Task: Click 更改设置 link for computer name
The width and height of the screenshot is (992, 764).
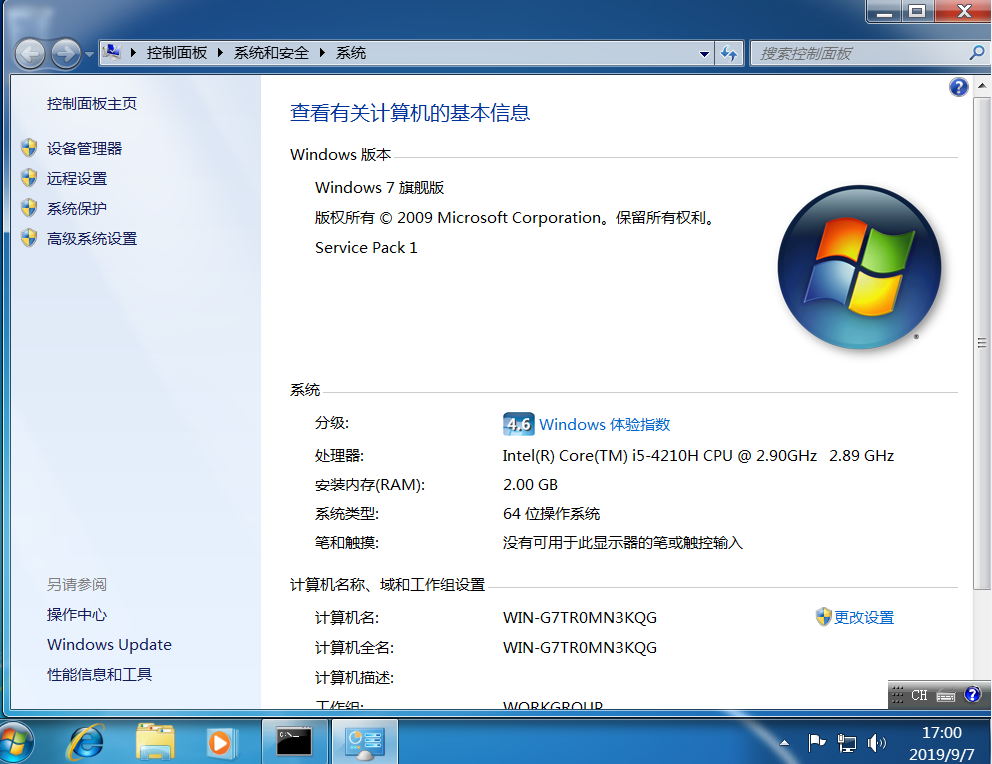Action: pos(864,618)
